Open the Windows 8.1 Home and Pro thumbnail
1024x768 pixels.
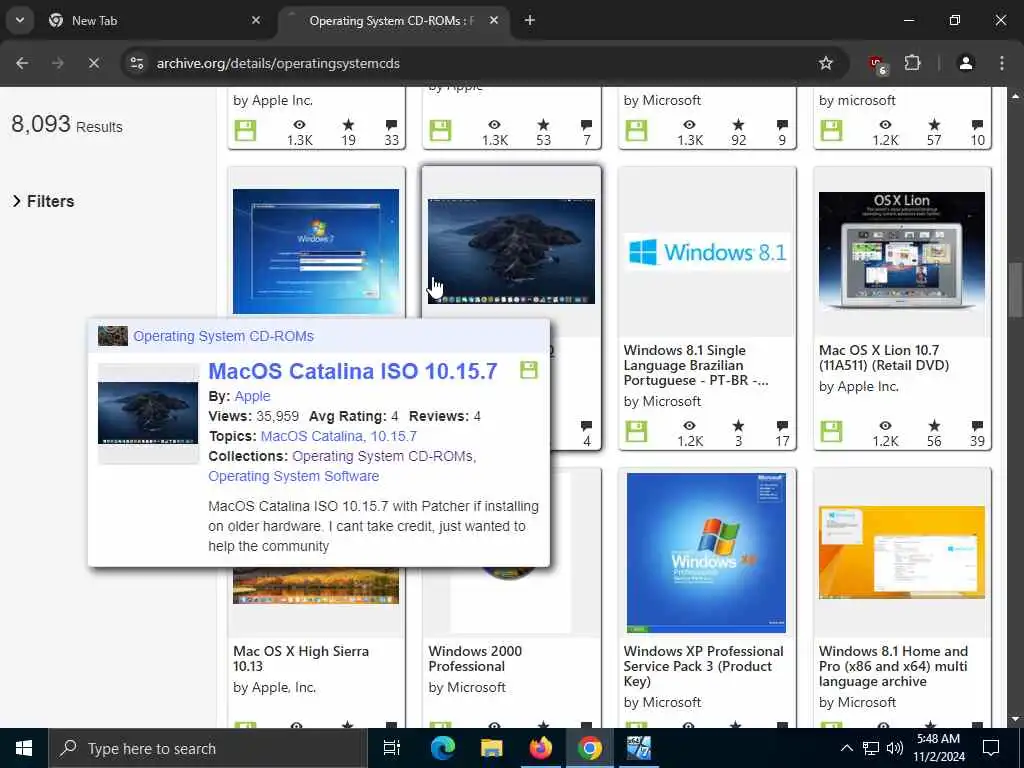902,552
